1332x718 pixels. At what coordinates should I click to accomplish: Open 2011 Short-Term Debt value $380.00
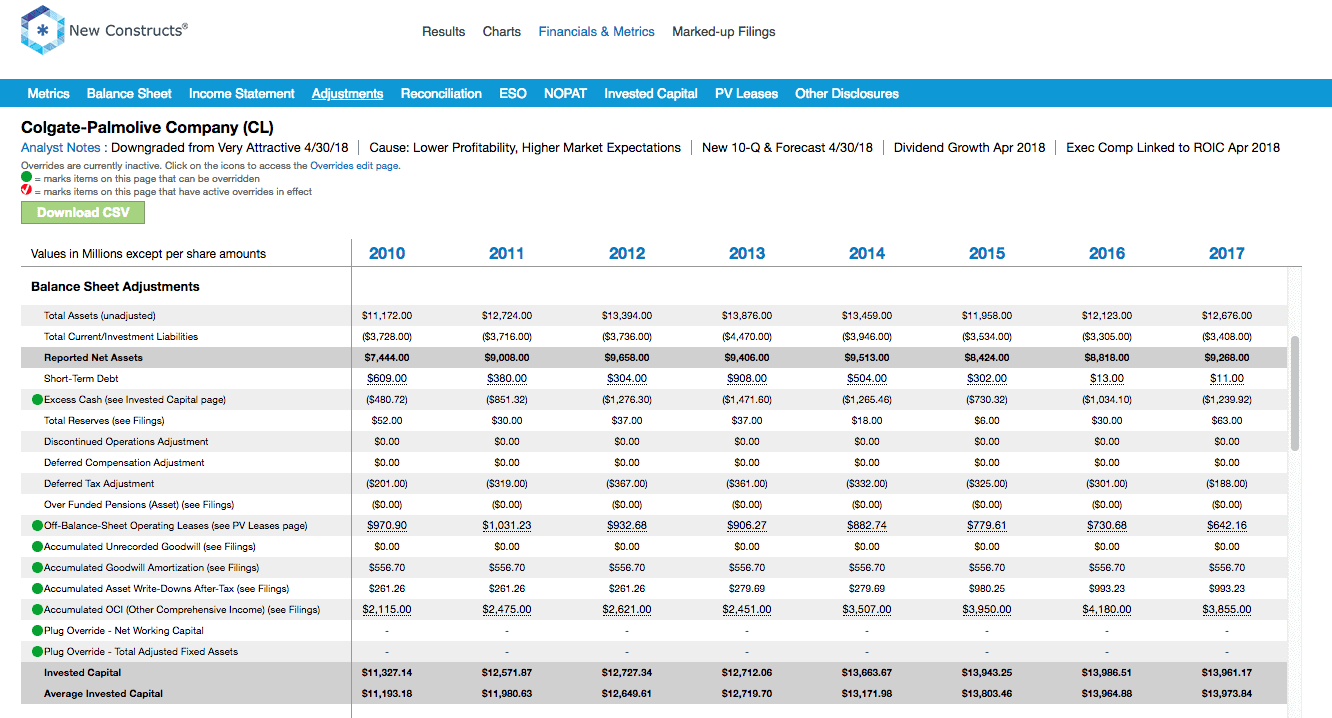(507, 379)
